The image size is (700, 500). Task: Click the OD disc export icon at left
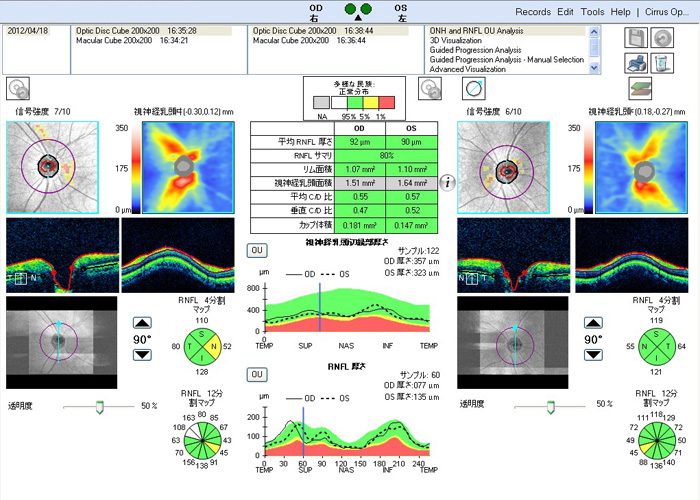click(x=18, y=88)
